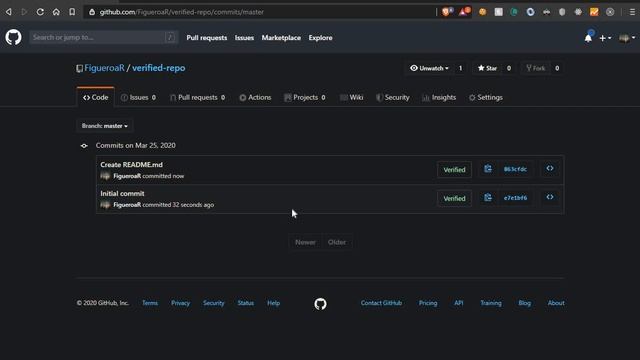Viewport: 640px width, 360px height.
Task: Open the Brave rewards triangle icon
Action: [464, 11]
